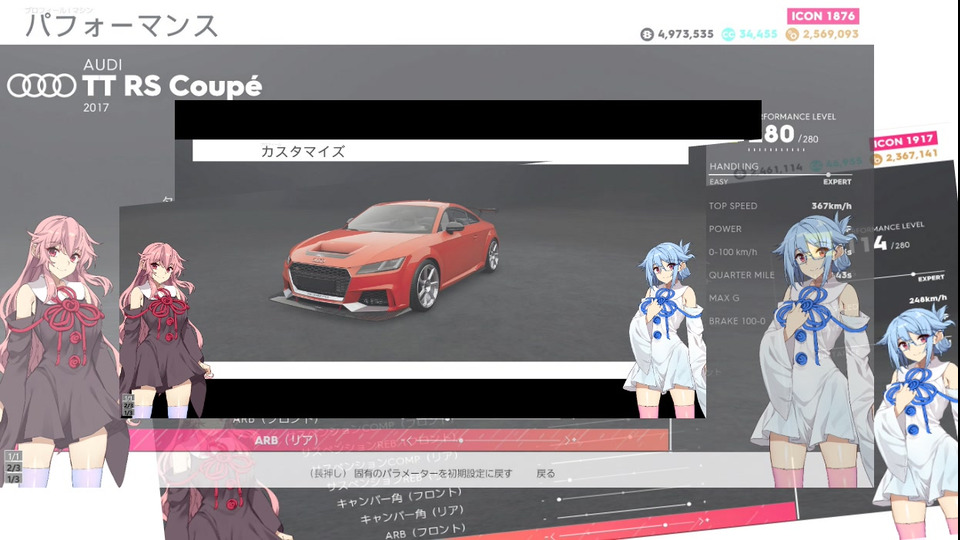Open the カスタマイズ tab

[303, 151]
